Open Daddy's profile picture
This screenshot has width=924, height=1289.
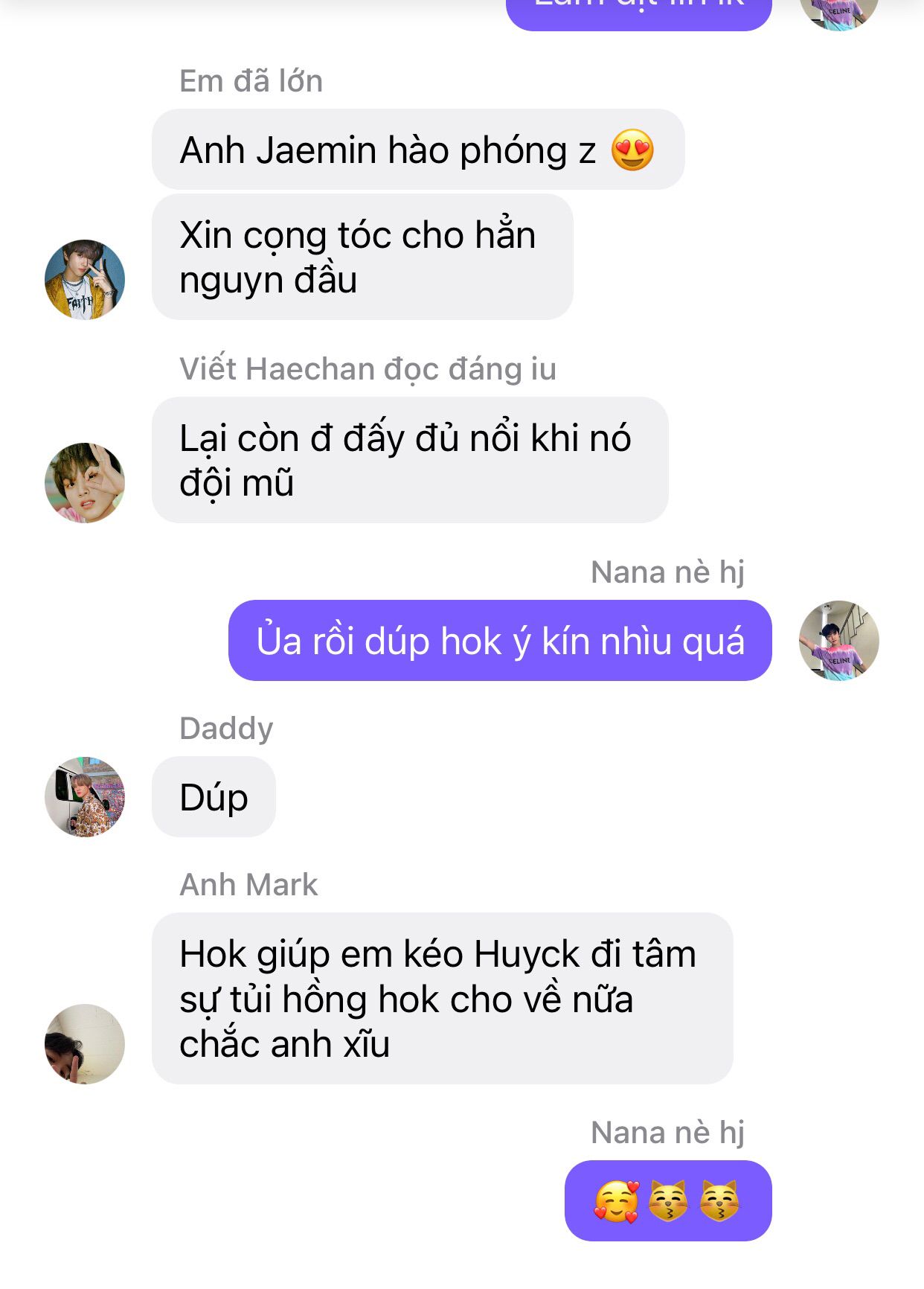(85, 797)
